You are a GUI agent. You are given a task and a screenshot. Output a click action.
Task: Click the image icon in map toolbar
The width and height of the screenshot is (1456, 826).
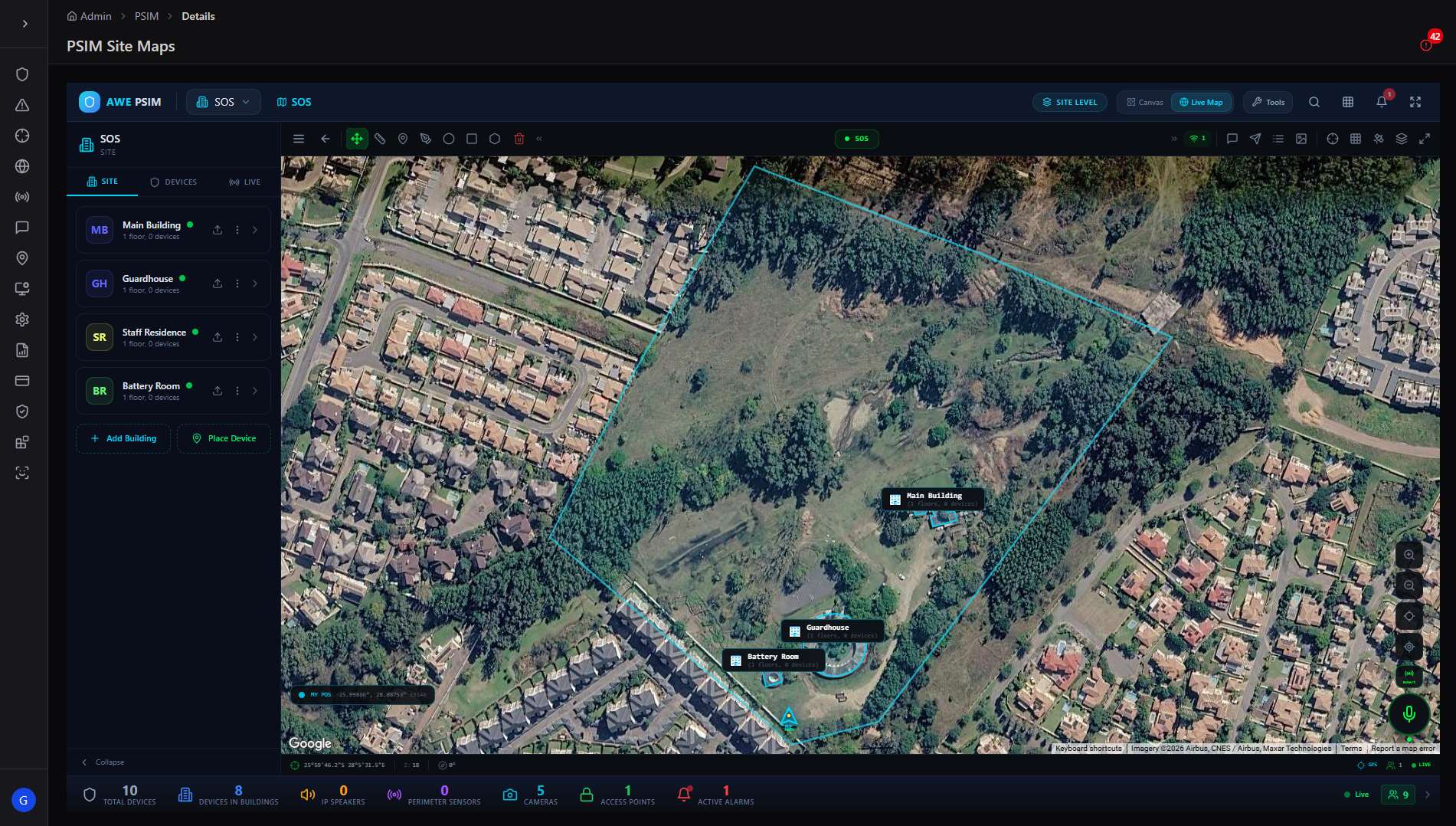1301,139
